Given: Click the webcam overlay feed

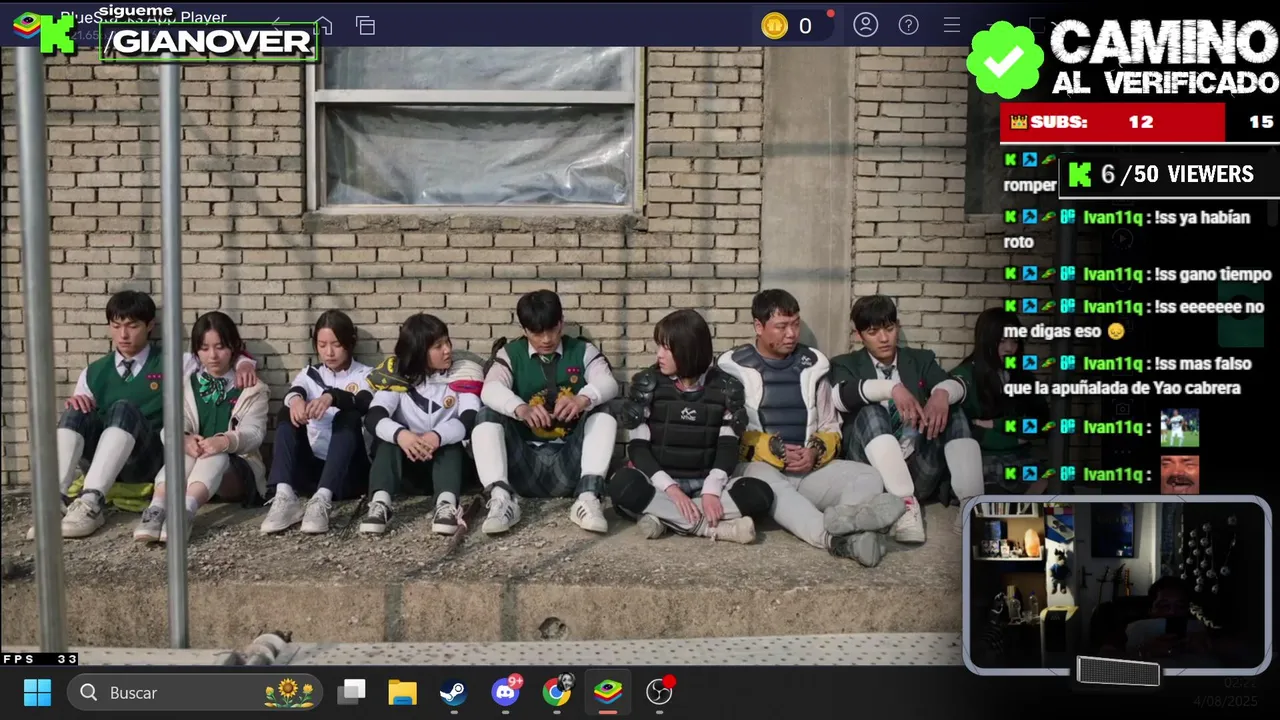Looking at the screenshot, I should point(1117,585).
